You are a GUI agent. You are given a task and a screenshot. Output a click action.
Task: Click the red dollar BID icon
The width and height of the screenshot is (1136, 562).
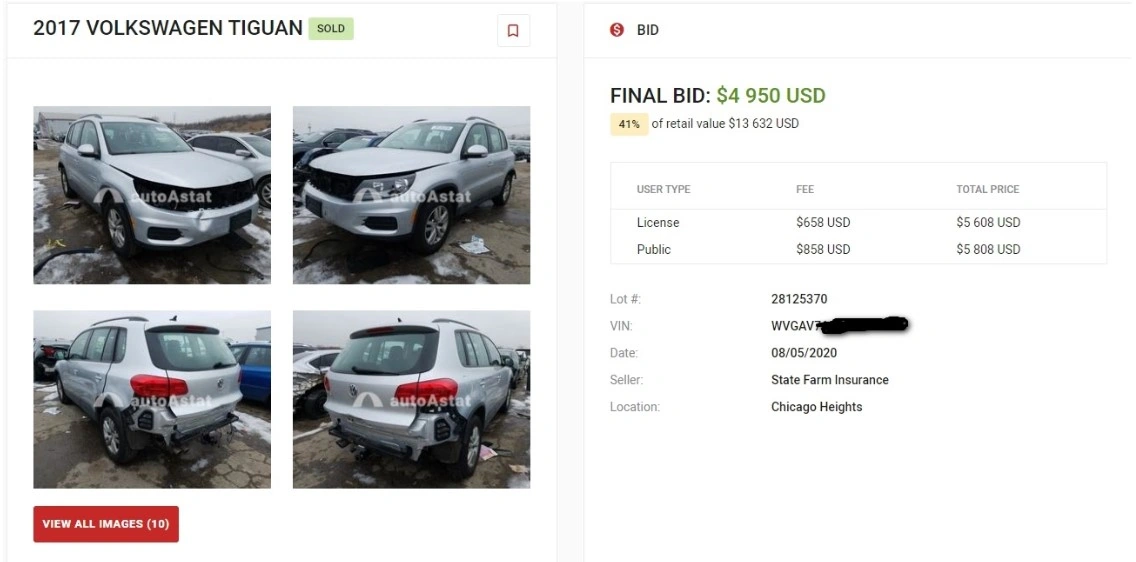(x=617, y=30)
